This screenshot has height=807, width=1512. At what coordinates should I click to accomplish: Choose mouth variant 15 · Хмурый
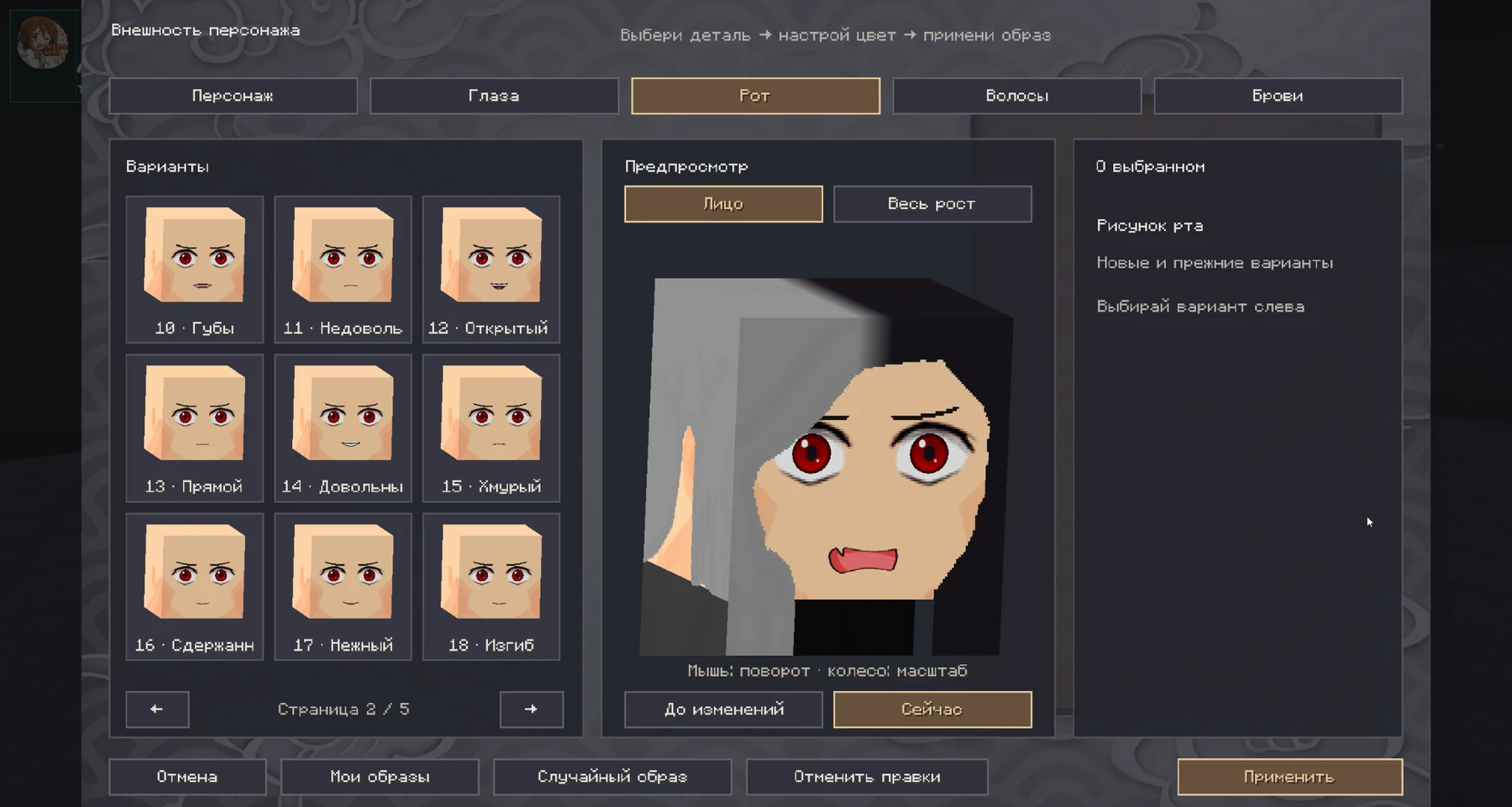click(x=491, y=428)
